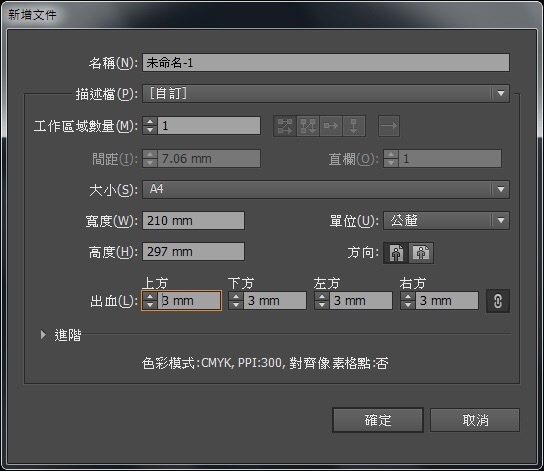The height and width of the screenshot is (472, 545).
Task: Select landscape orientation icon
Action: (421, 253)
